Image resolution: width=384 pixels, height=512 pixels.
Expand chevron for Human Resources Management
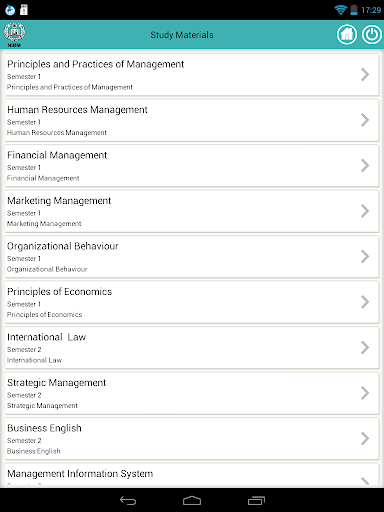[365, 120]
